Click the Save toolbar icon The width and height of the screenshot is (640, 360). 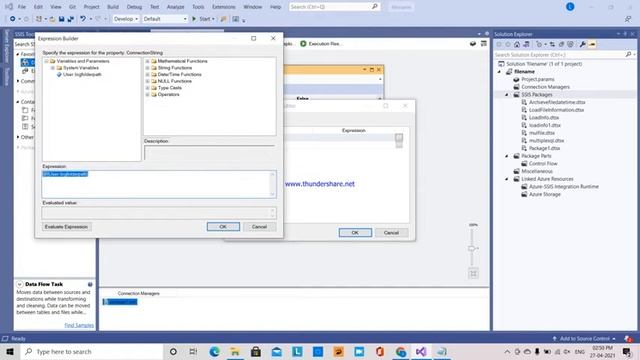point(62,19)
